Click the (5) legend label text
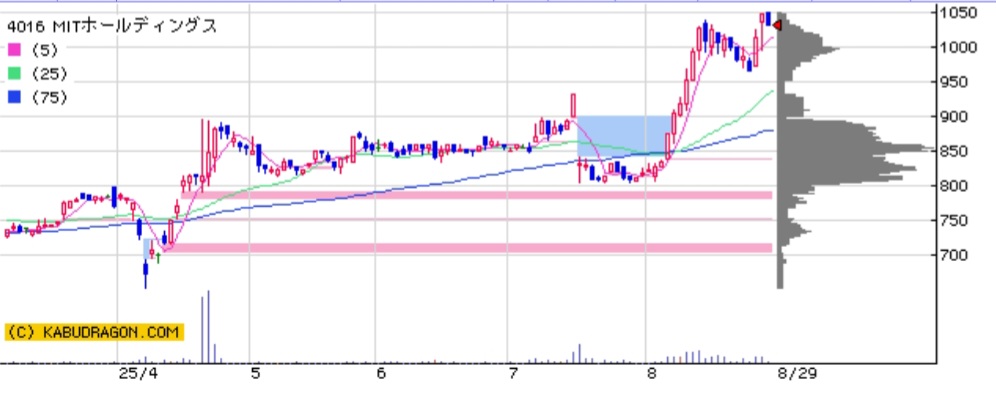The height and width of the screenshot is (401, 996). pos(44,50)
